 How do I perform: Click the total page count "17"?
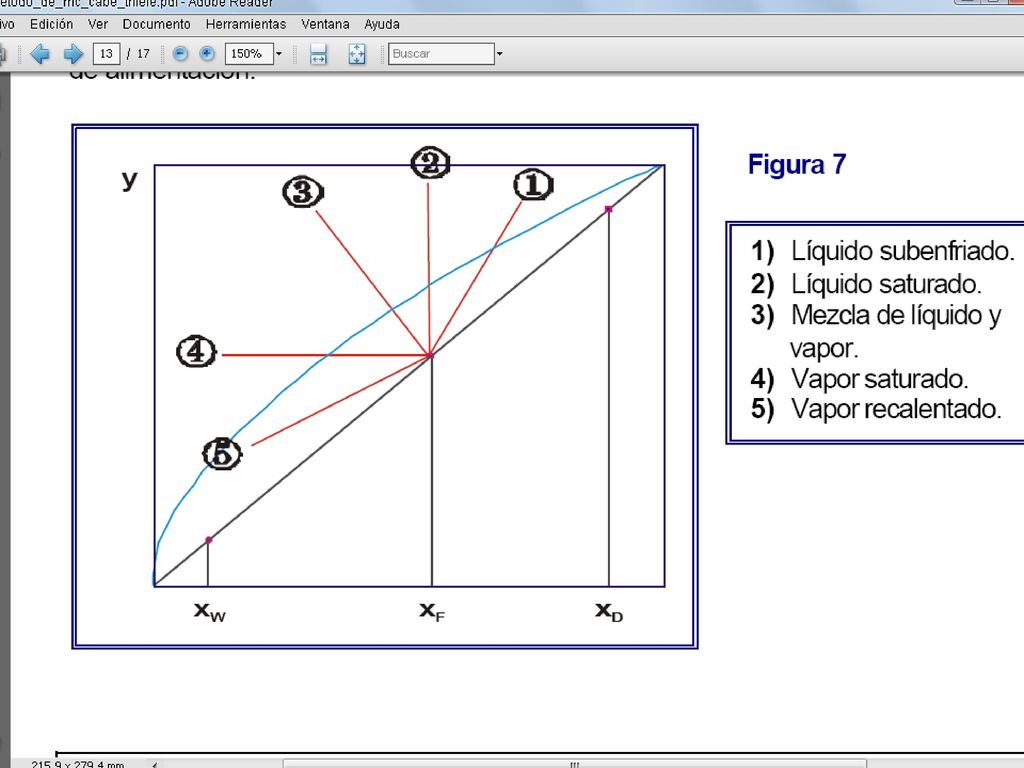143,54
